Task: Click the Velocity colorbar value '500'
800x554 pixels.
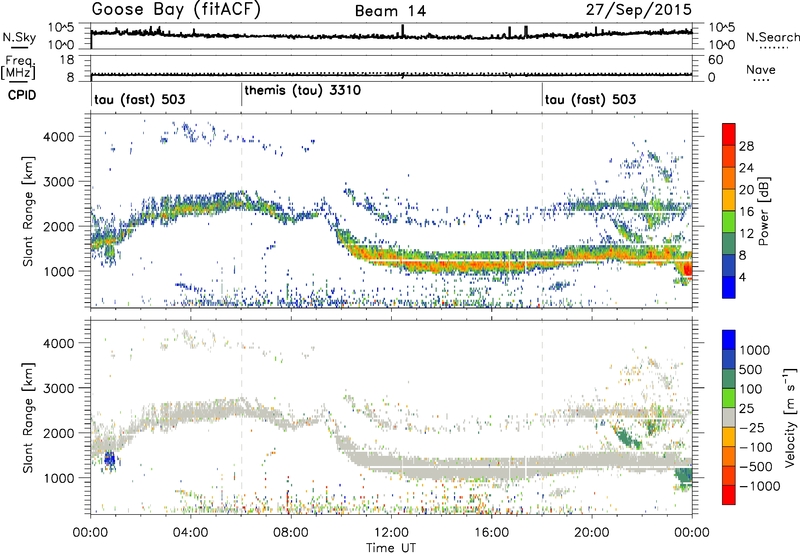Action: tap(751, 369)
